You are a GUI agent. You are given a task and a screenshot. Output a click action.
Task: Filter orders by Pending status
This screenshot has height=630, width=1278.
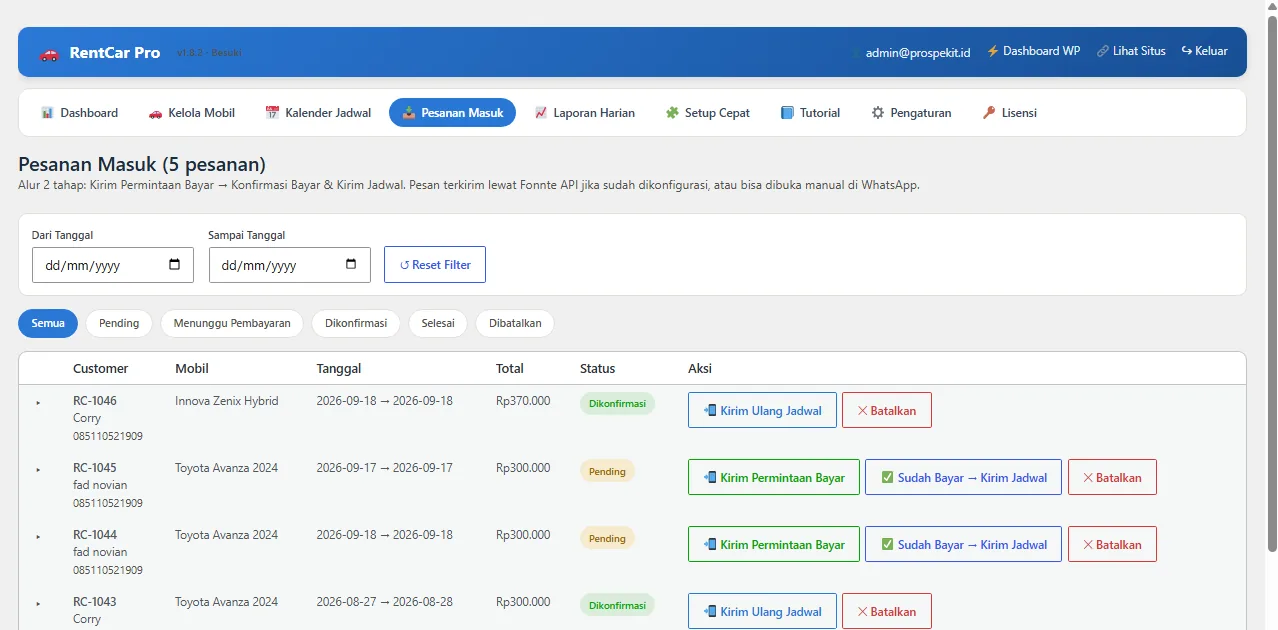pyautogui.click(x=119, y=323)
